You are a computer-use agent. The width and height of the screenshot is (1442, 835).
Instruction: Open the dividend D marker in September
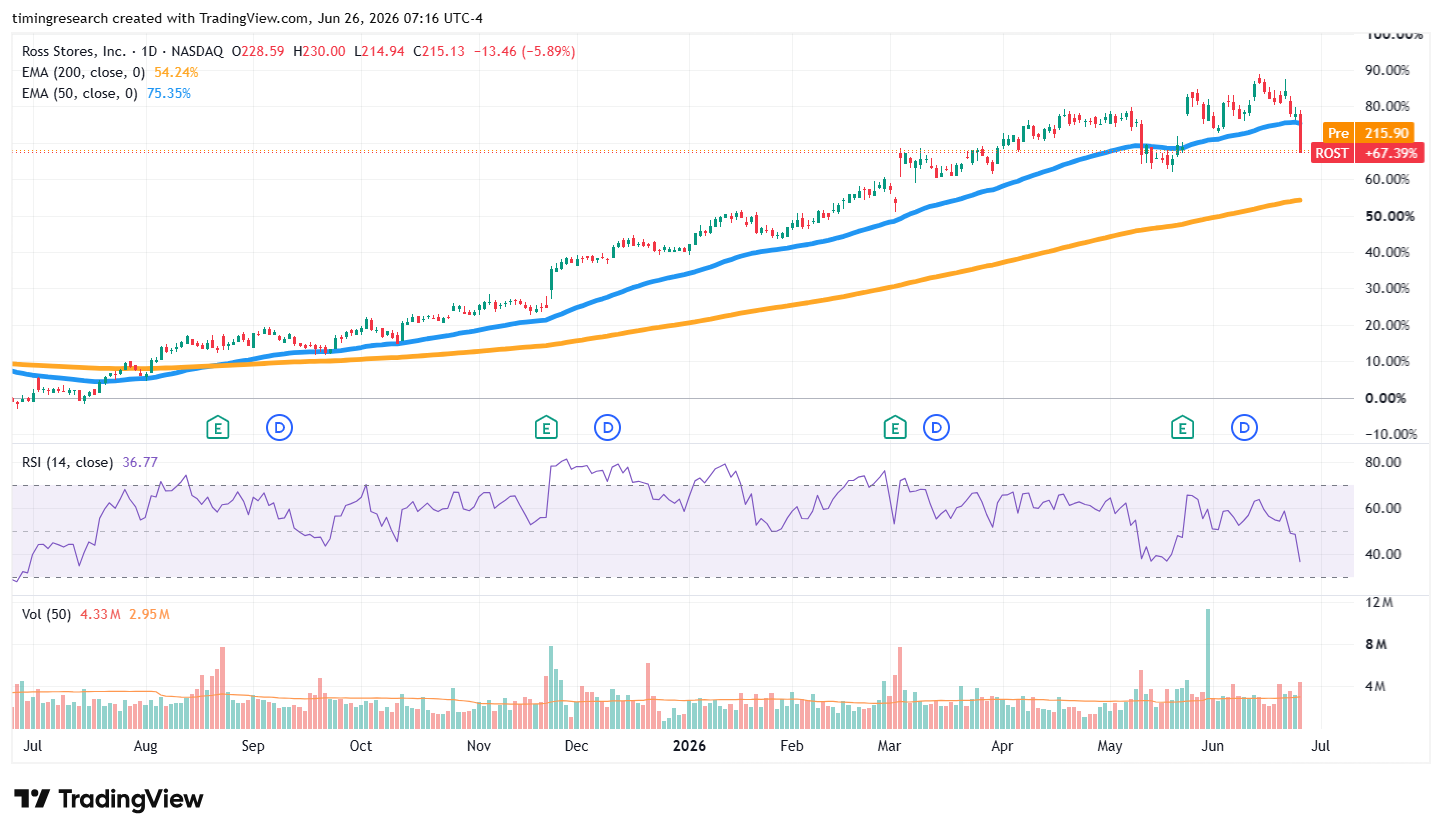pos(279,428)
